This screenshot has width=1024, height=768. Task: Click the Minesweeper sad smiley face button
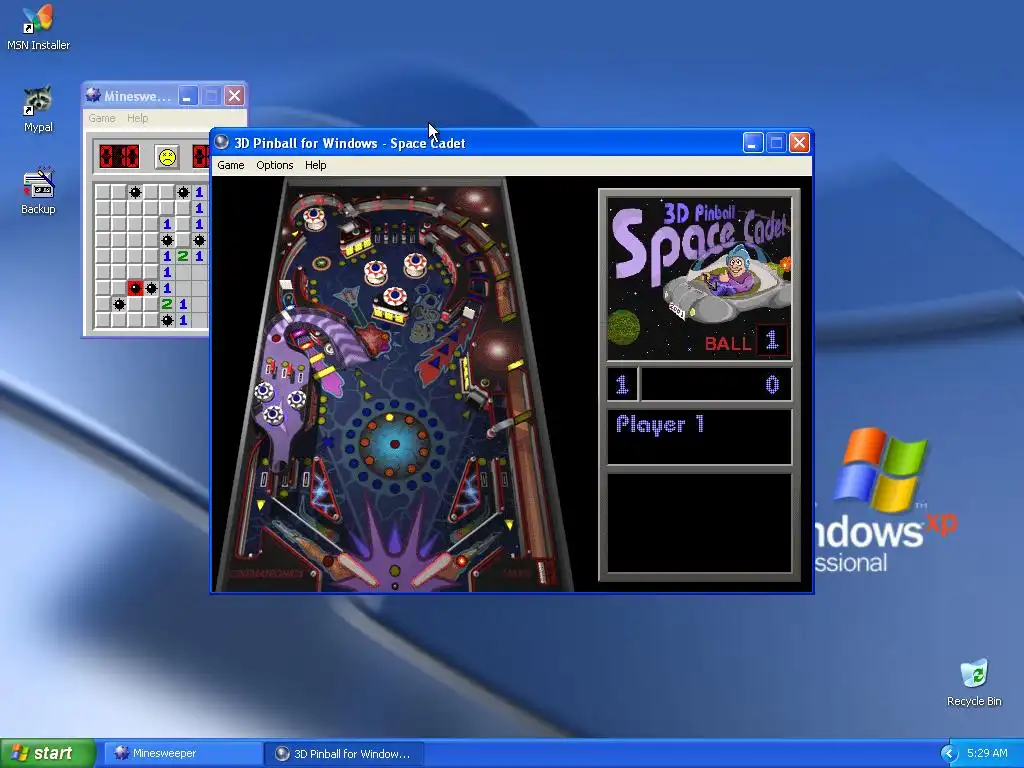click(x=167, y=157)
